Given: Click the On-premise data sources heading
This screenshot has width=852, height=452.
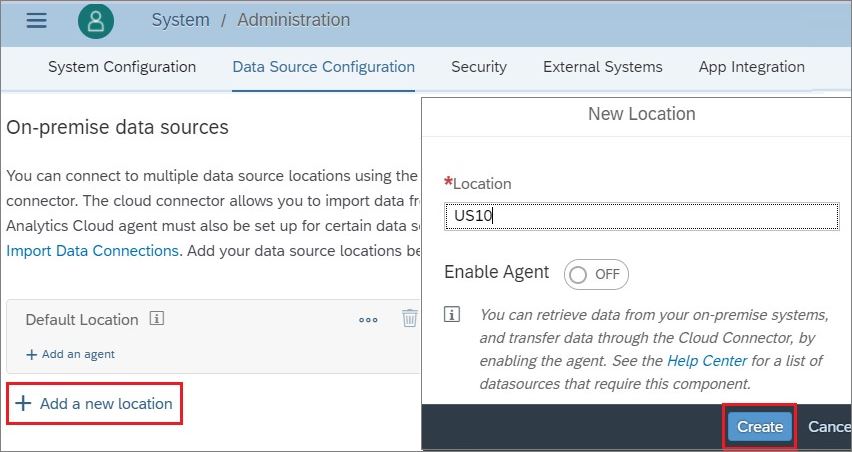Looking at the screenshot, I should (x=117, y=127).
